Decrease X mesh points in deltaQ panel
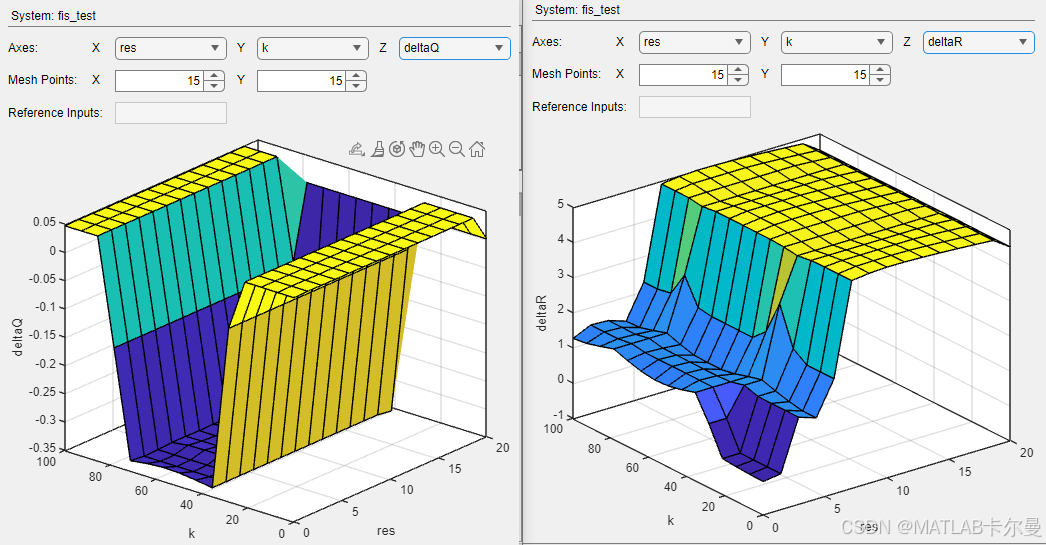Image resolution: width=1046 pixels, height=545 pixels. click(214, 86)
